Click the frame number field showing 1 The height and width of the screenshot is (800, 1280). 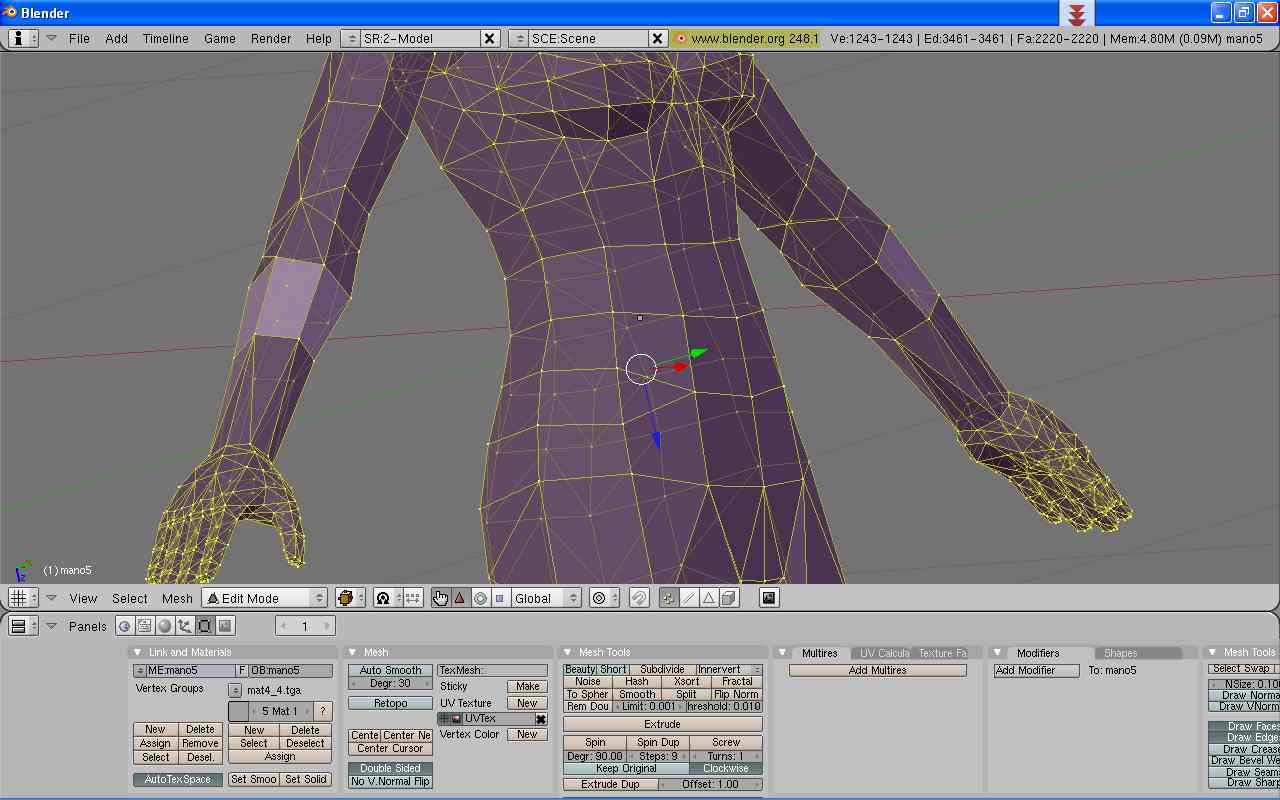(305, 626)
